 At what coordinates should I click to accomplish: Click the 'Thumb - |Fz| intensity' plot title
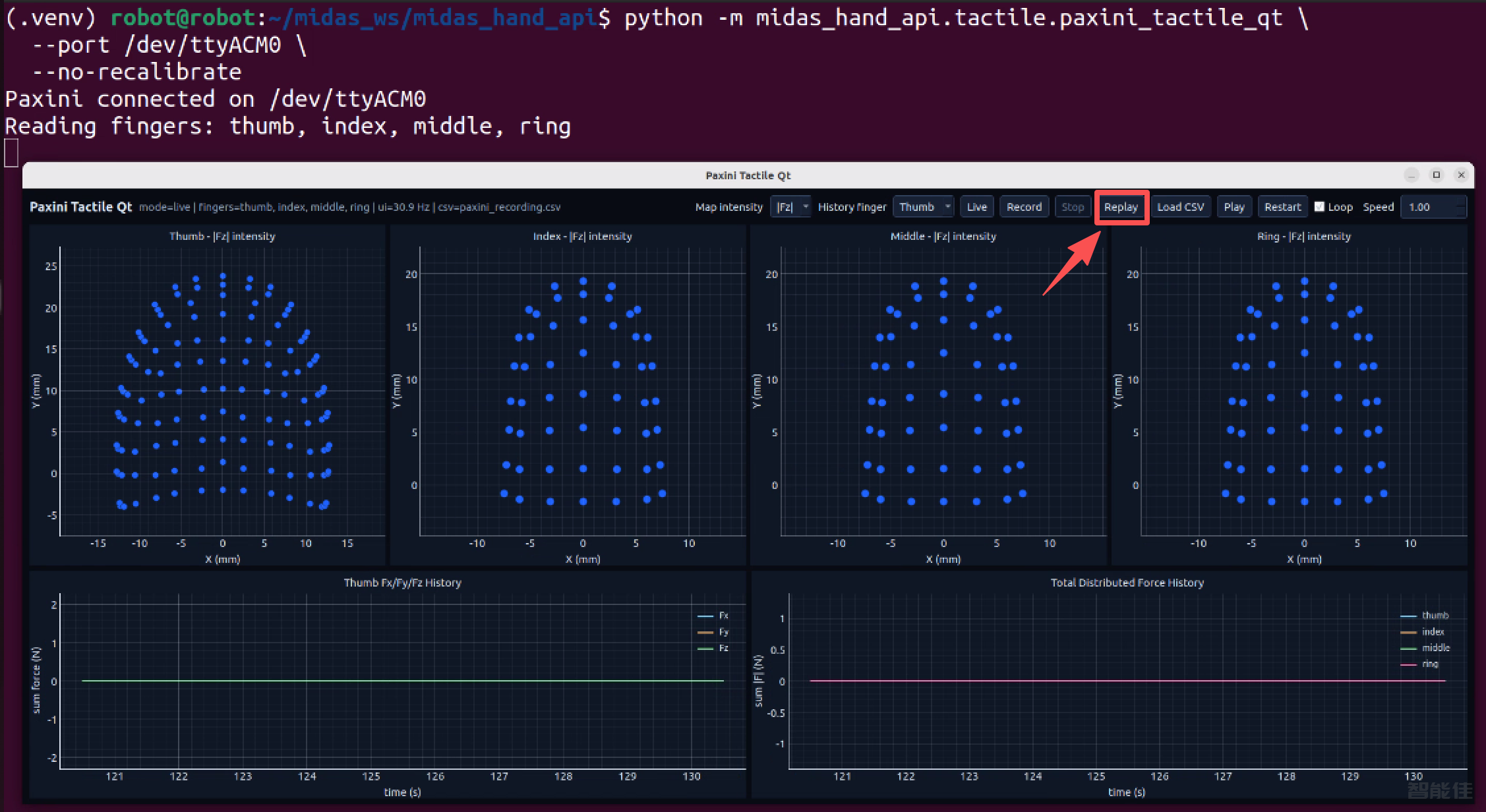point(222,236)
